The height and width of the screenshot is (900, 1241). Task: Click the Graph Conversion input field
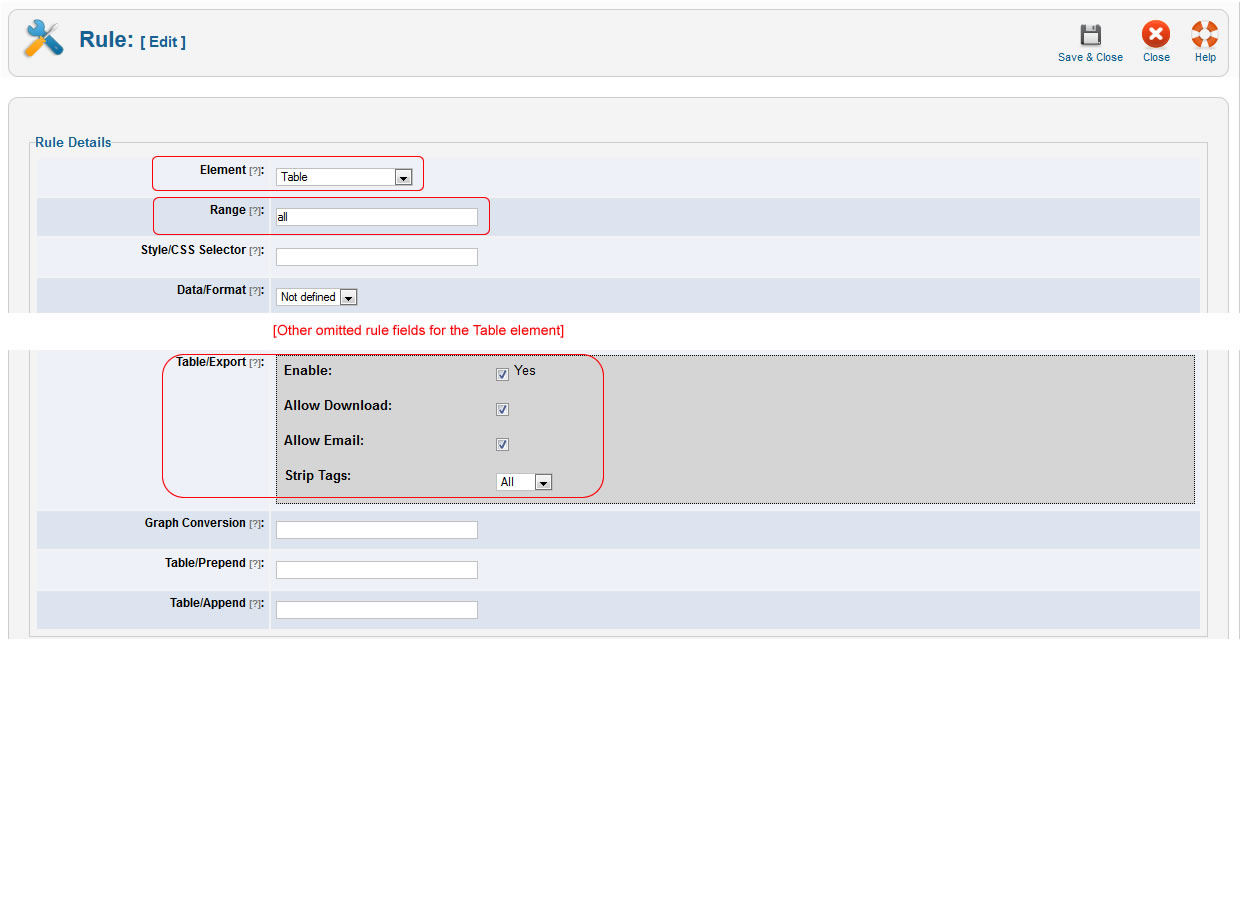pyautogui.click(x=376, y=530)
